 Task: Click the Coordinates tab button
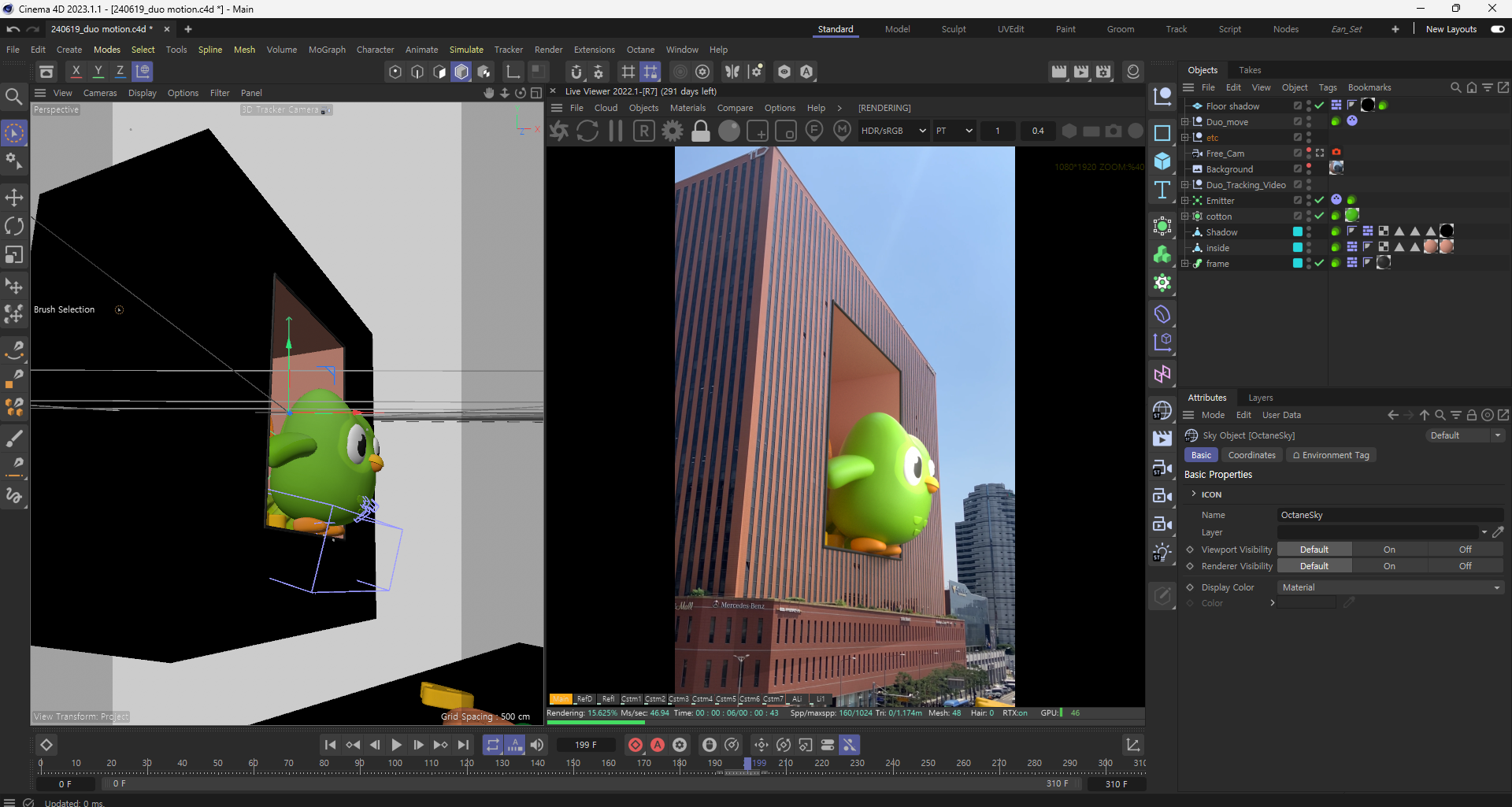tap(1251, 455)
